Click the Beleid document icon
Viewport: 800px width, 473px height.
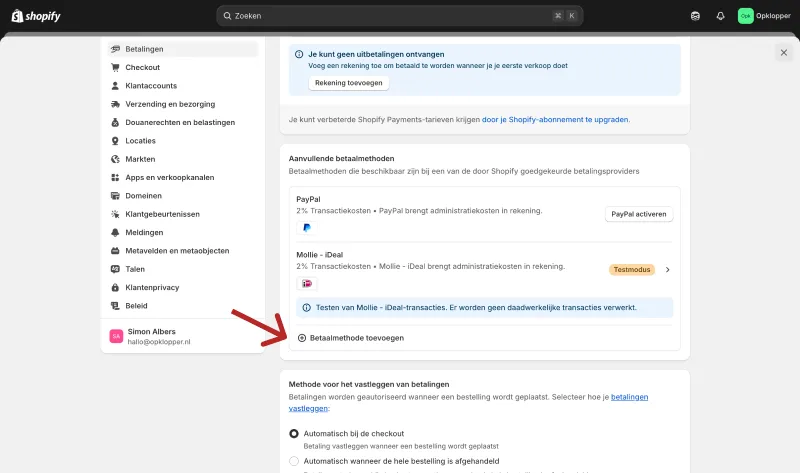(x=115, y=306)
